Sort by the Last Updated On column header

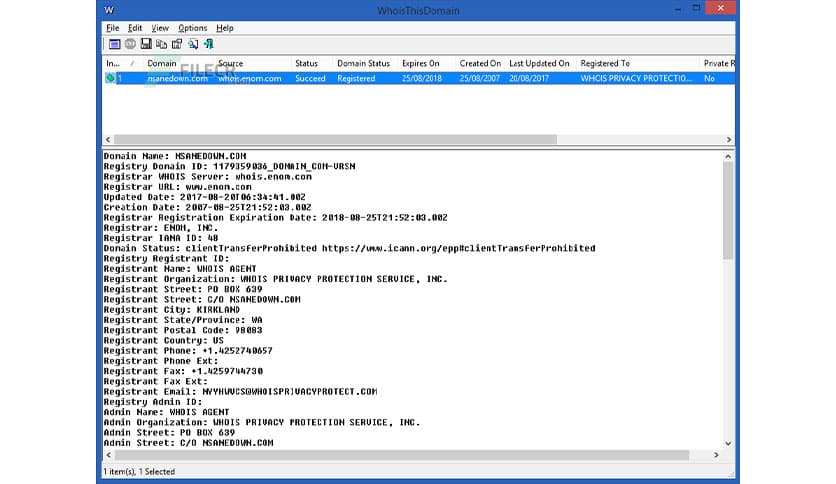coord(539,63)
